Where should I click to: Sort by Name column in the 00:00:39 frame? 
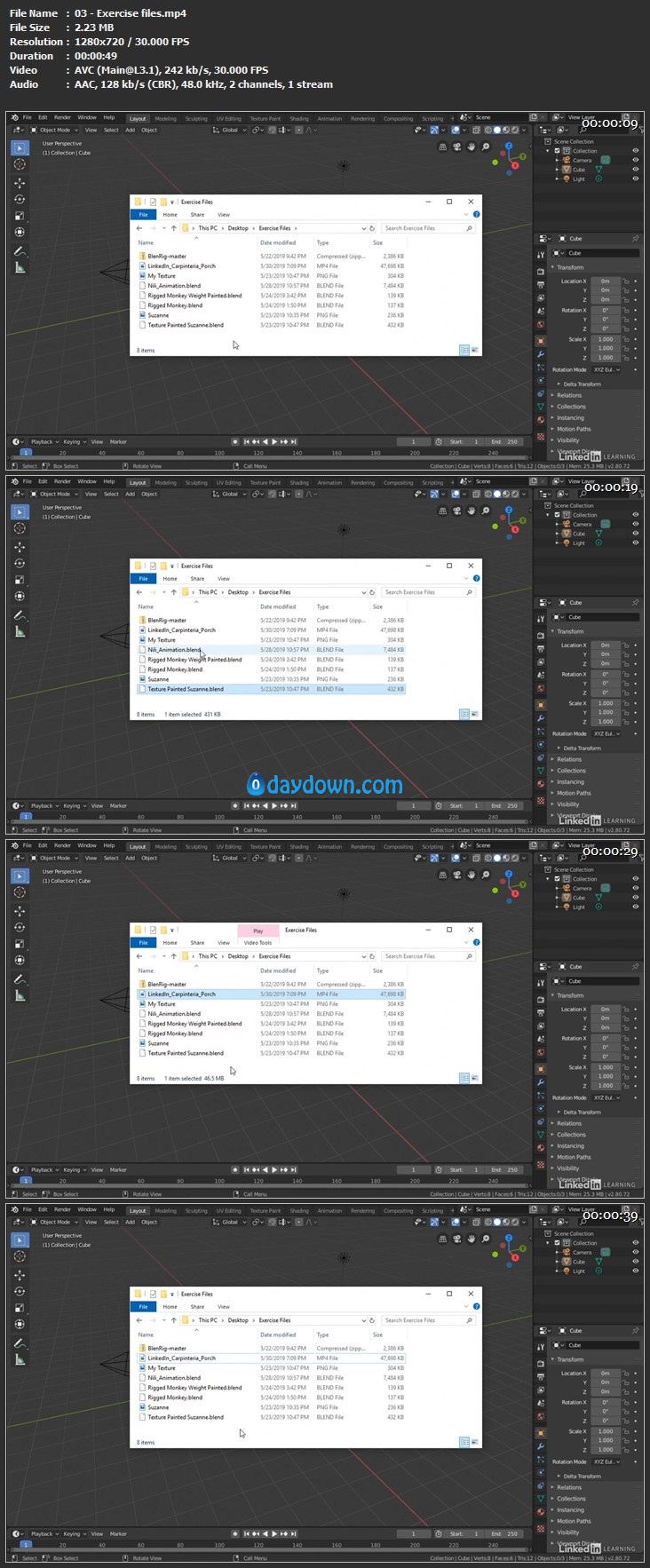146,1334
